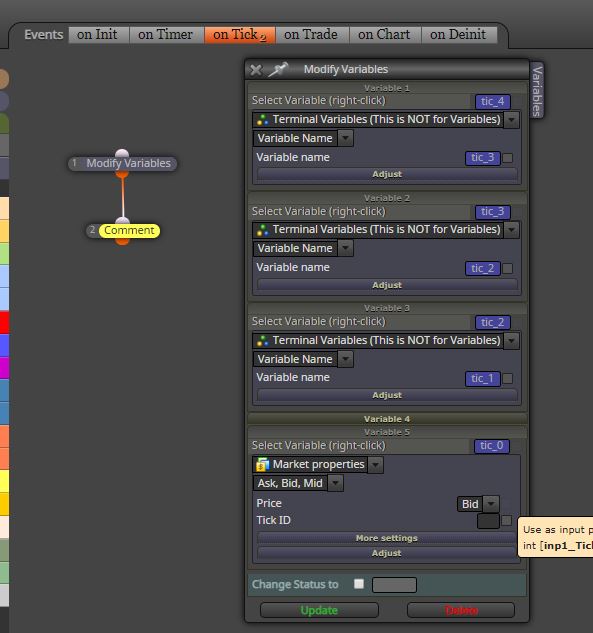Open More settings in Variable 5
This screenshot has width=593, height=633.
click(387, 538)
